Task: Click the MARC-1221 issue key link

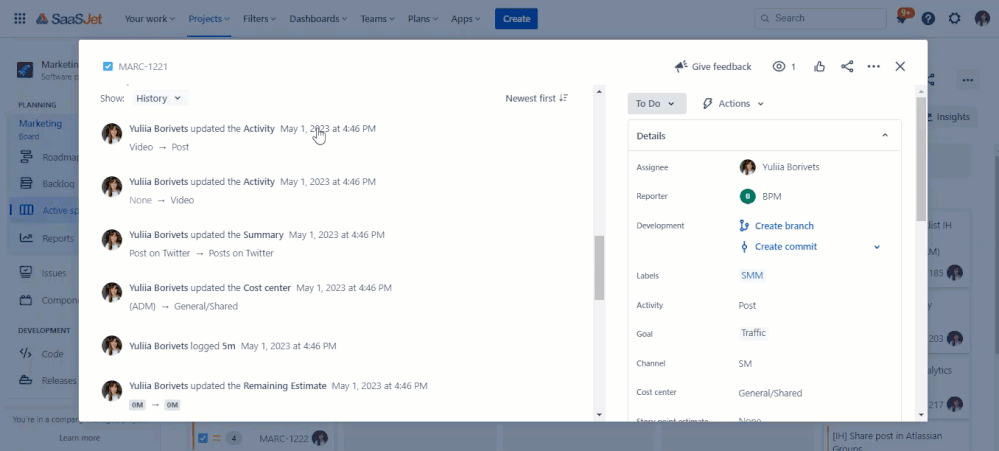Action: 143,66
